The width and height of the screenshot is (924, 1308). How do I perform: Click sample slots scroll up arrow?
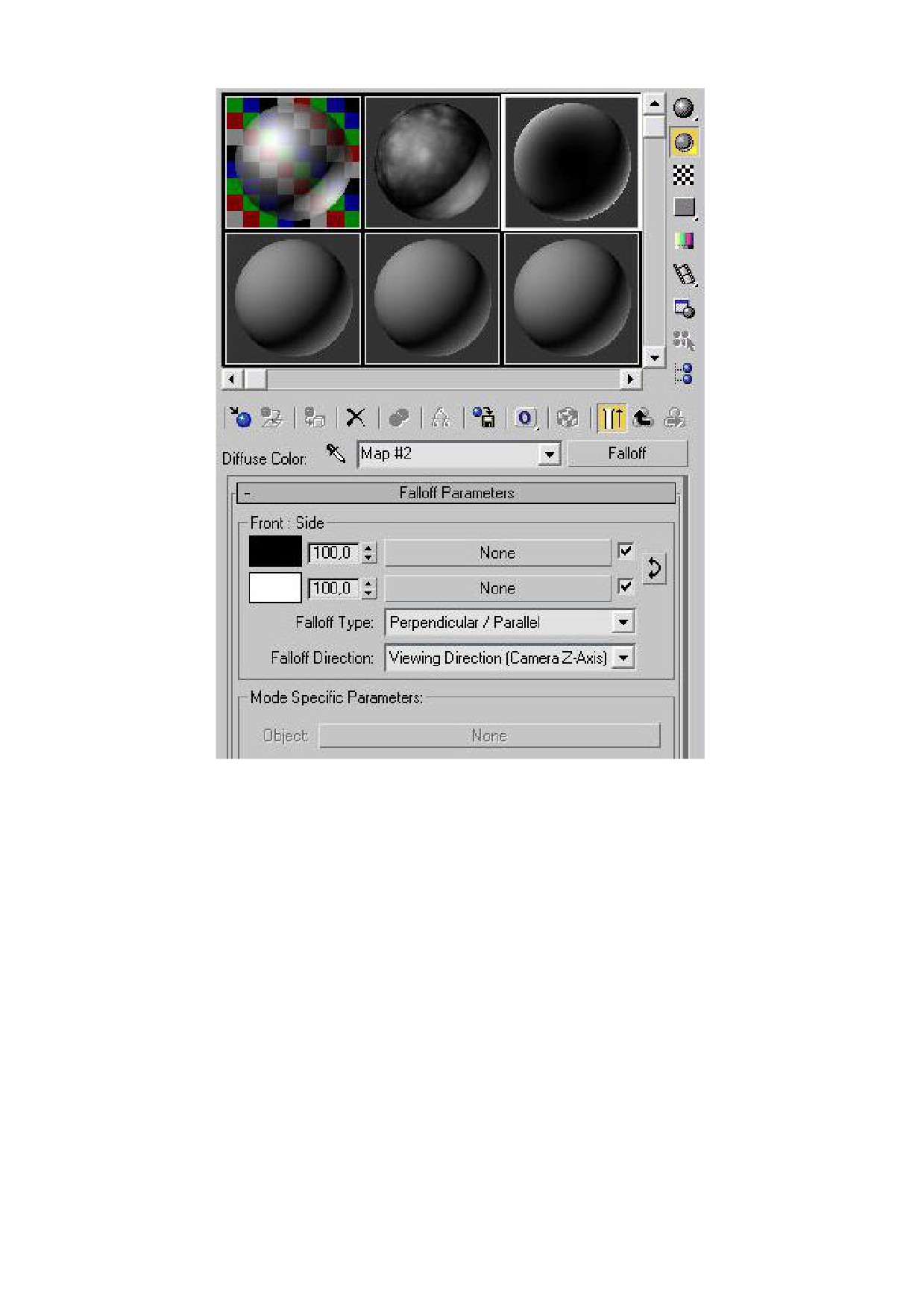654,104
